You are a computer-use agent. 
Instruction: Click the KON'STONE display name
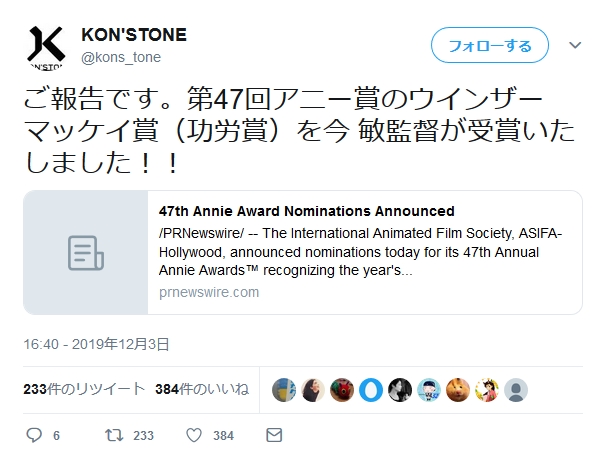click(x=134, y=36)
